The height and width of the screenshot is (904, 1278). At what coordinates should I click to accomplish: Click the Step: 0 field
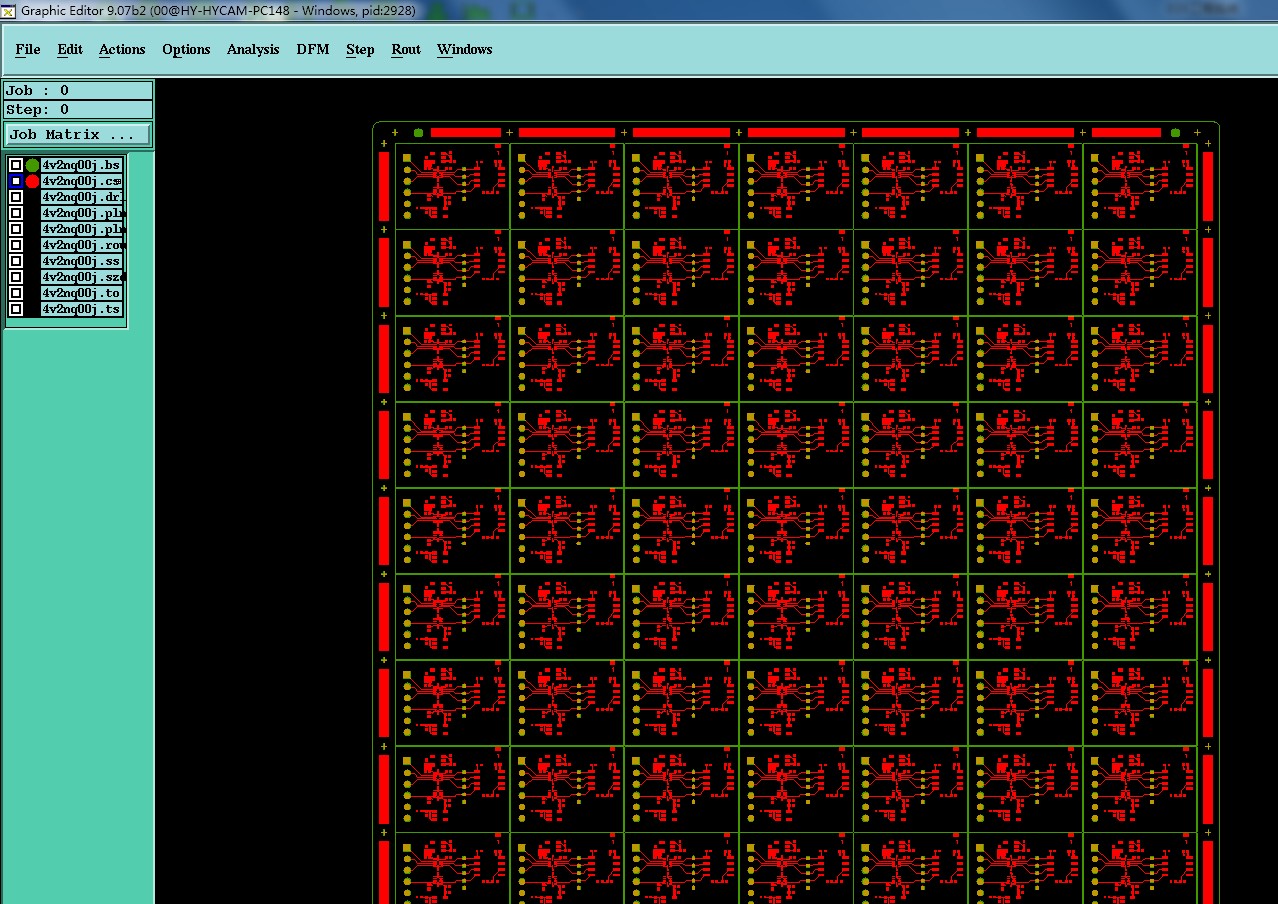(x=79, y=110)
